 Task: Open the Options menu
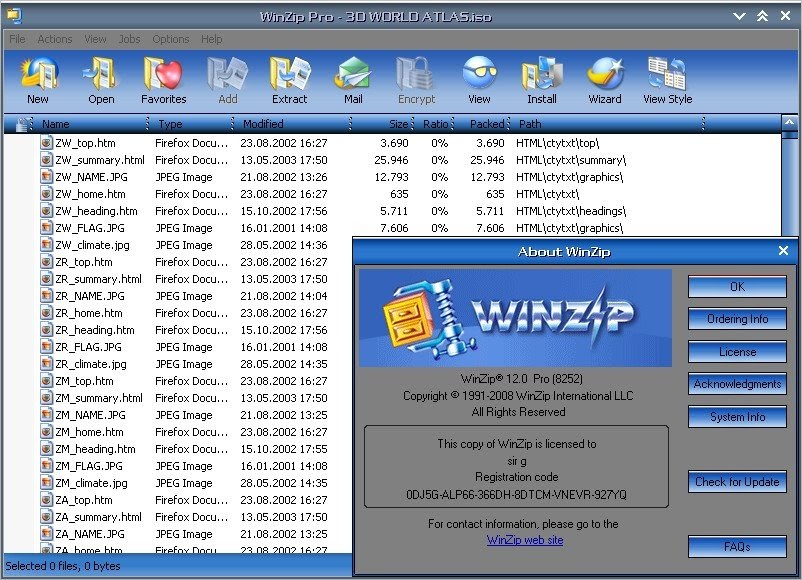171,39
